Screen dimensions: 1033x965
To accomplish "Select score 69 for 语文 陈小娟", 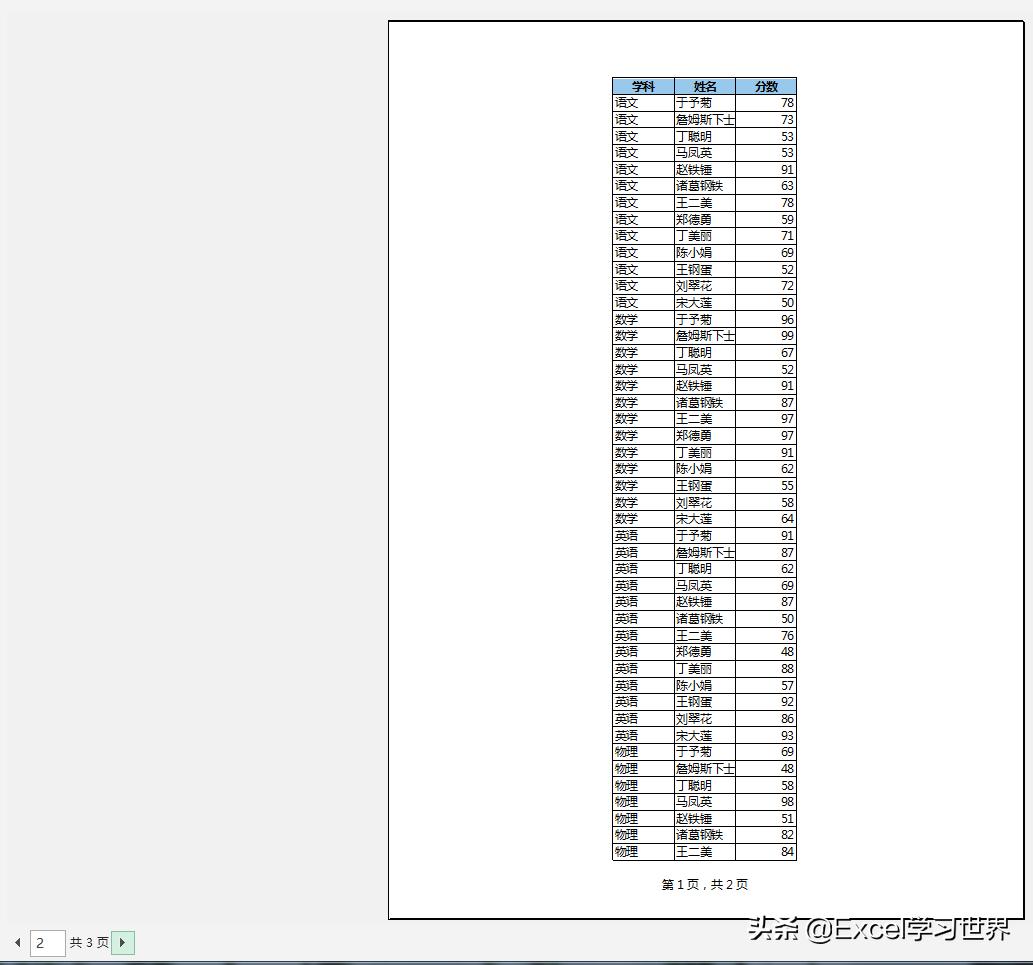I will [x=766, y=252].
